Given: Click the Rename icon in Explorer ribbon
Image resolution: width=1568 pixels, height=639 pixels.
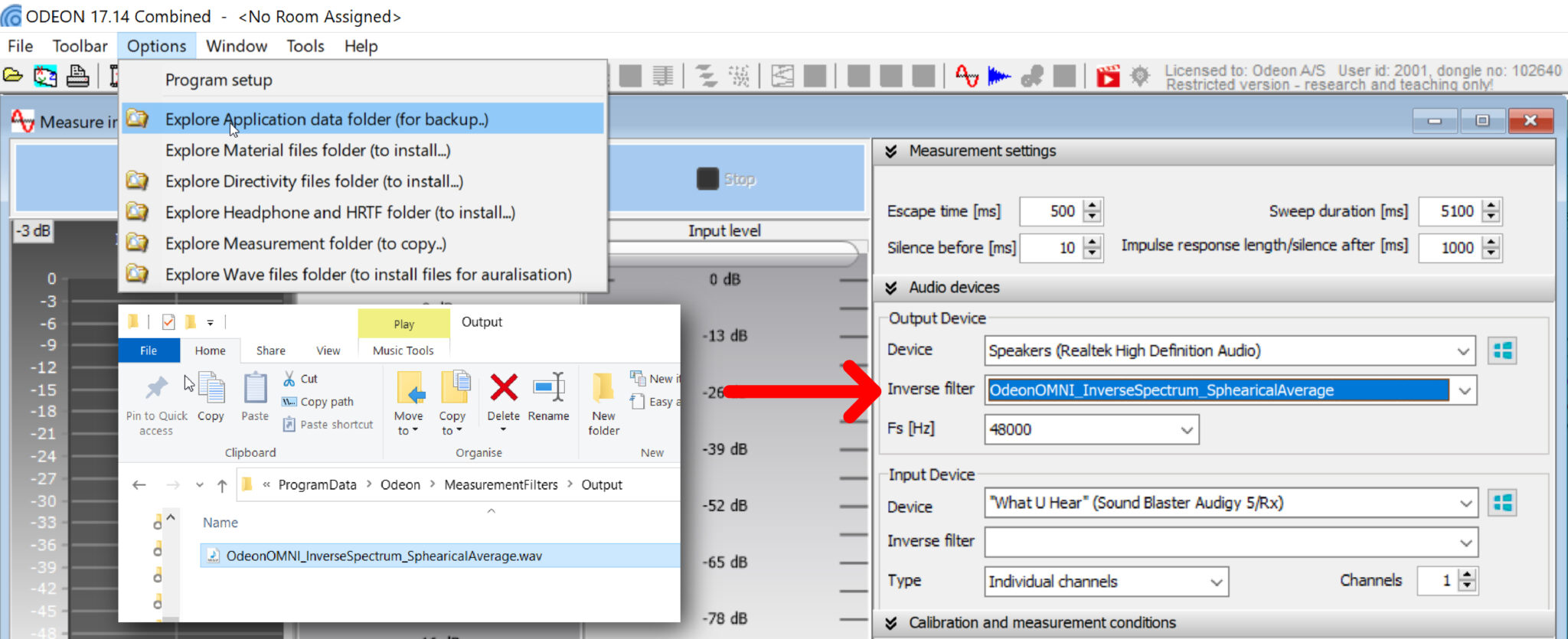Looking at the screenshot, I should [x=548, y=389].
